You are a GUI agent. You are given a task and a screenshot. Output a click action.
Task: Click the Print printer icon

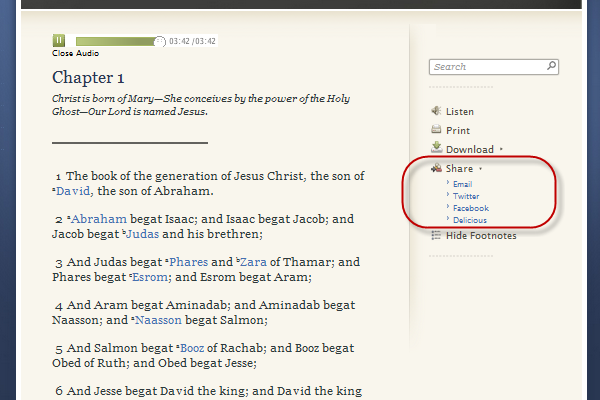436,130
